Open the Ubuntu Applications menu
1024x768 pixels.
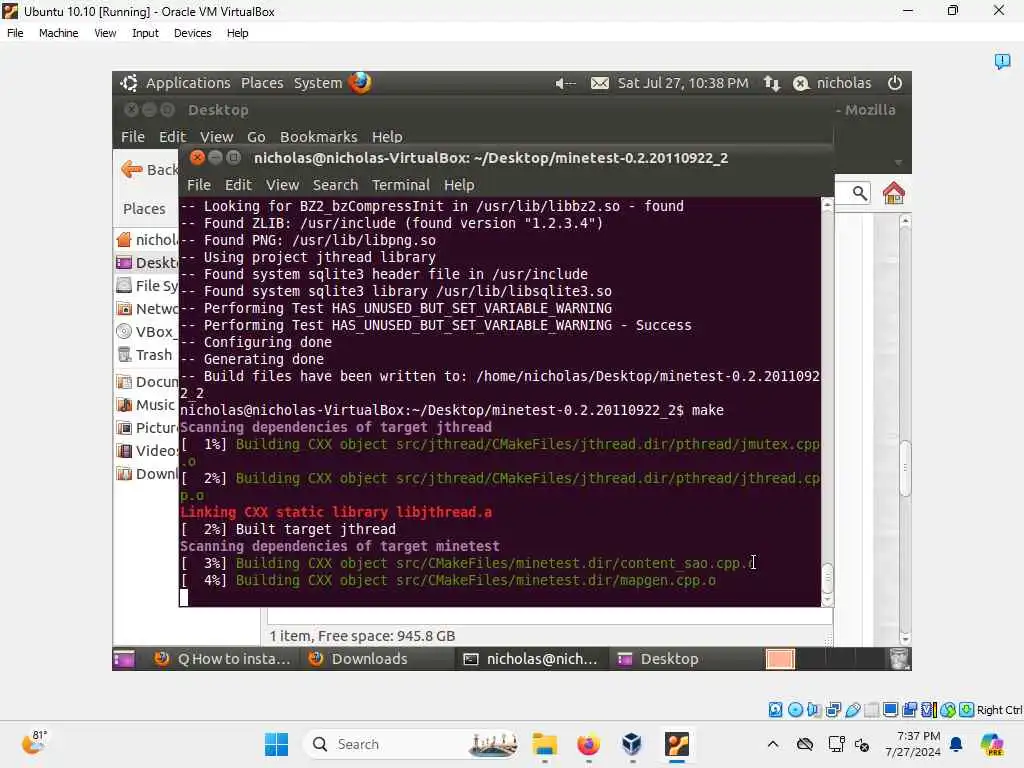coord(187,83)
